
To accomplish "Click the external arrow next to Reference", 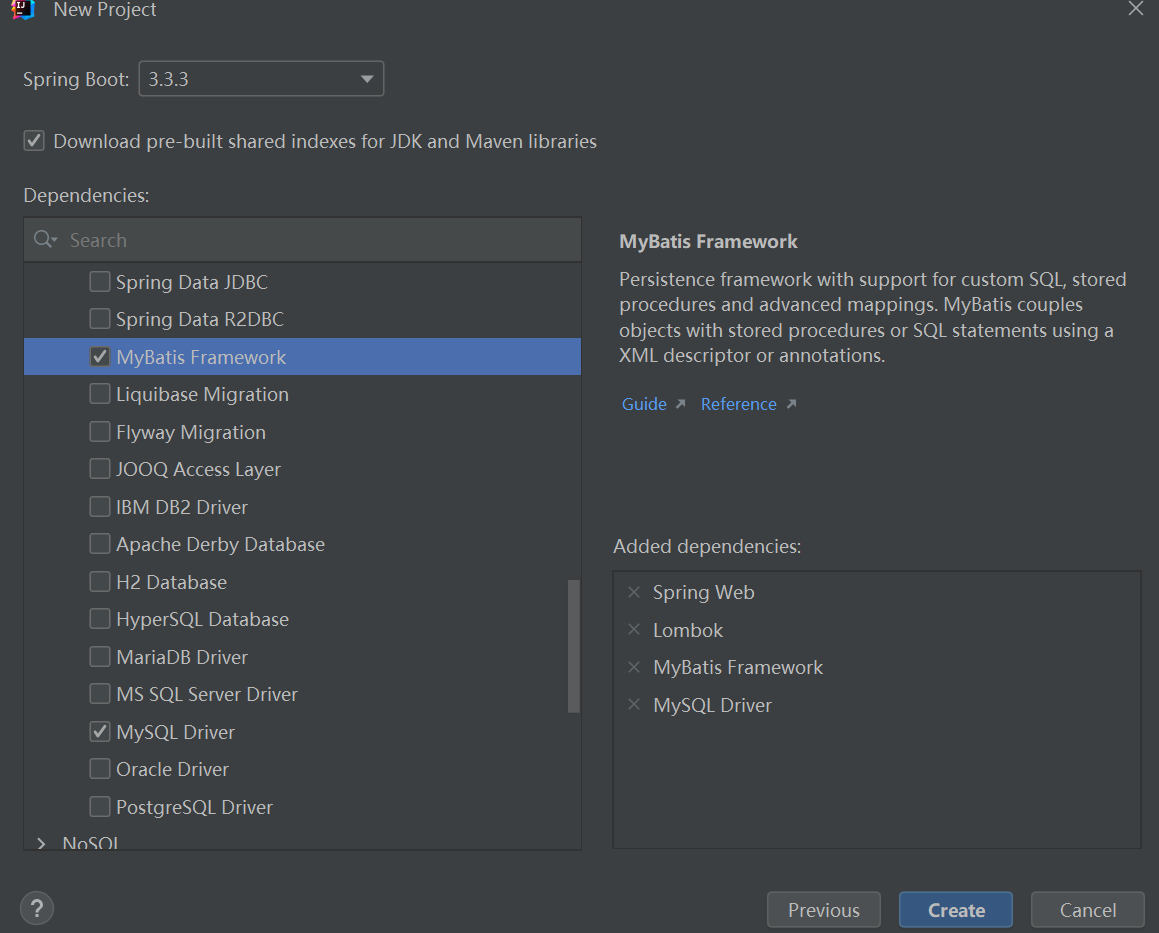I will click(791, 404).
